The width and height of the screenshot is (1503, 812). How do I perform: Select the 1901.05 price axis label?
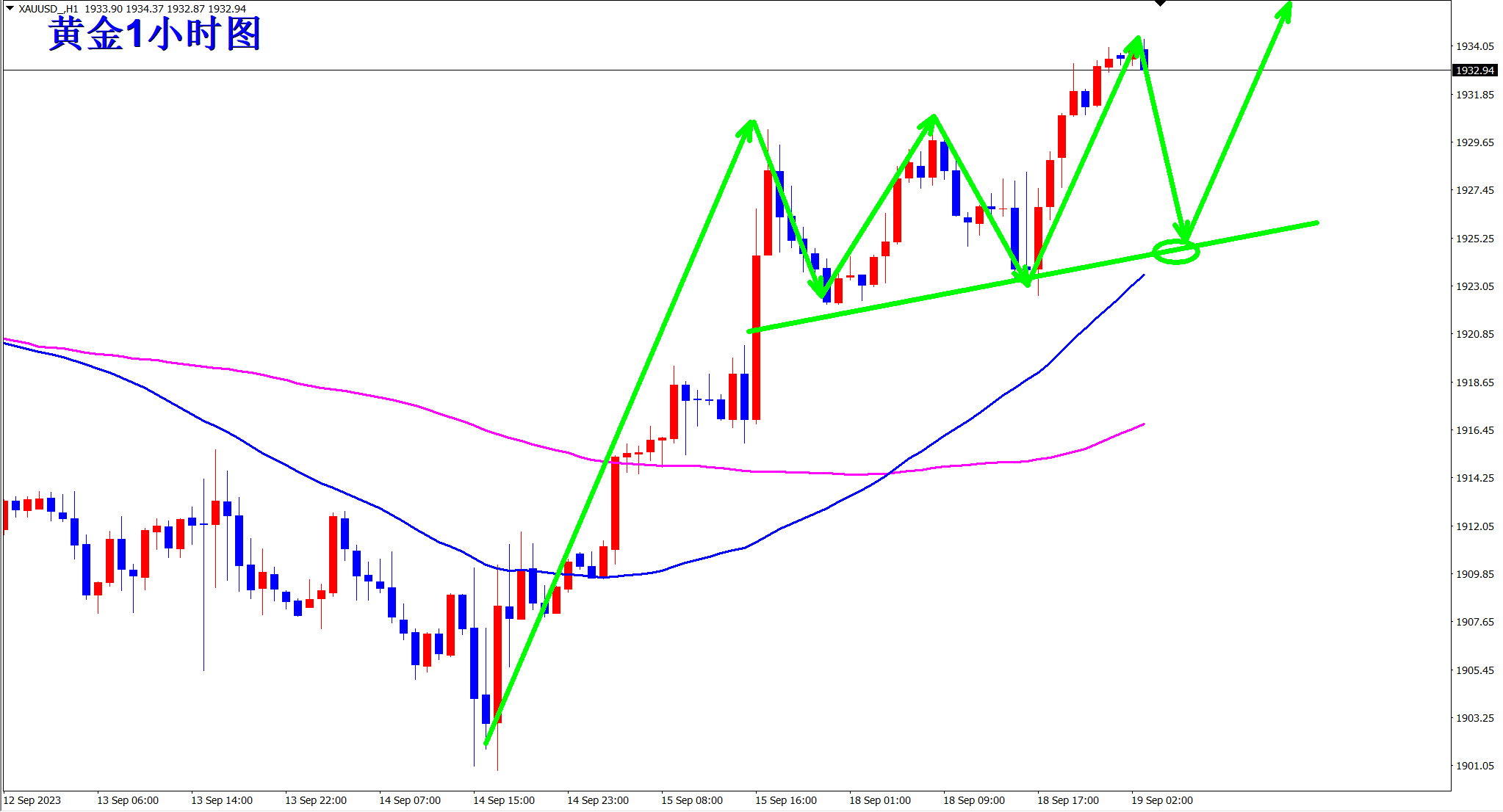[1474, 766]
